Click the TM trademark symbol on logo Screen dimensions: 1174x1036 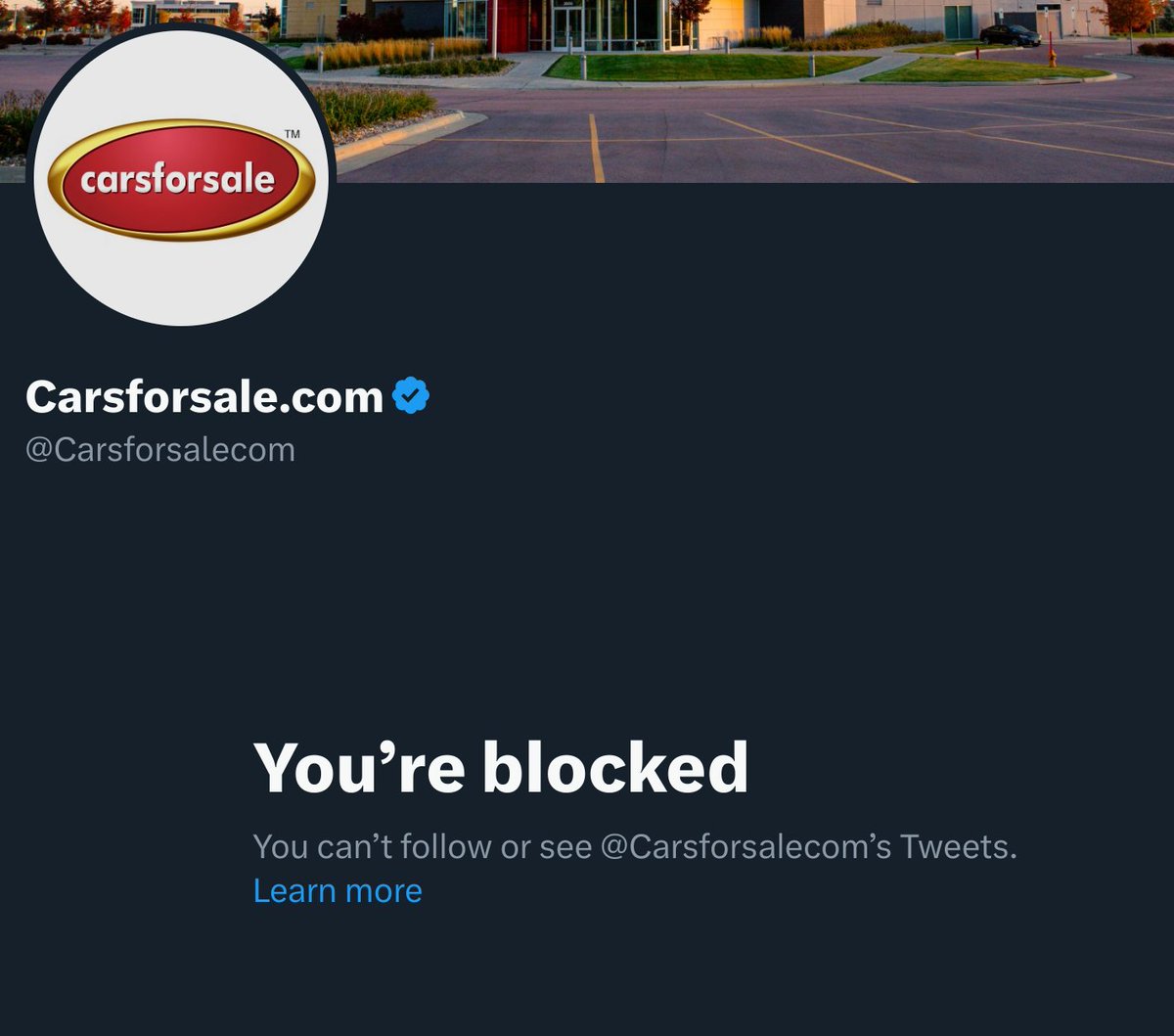[x=292, y=133]
